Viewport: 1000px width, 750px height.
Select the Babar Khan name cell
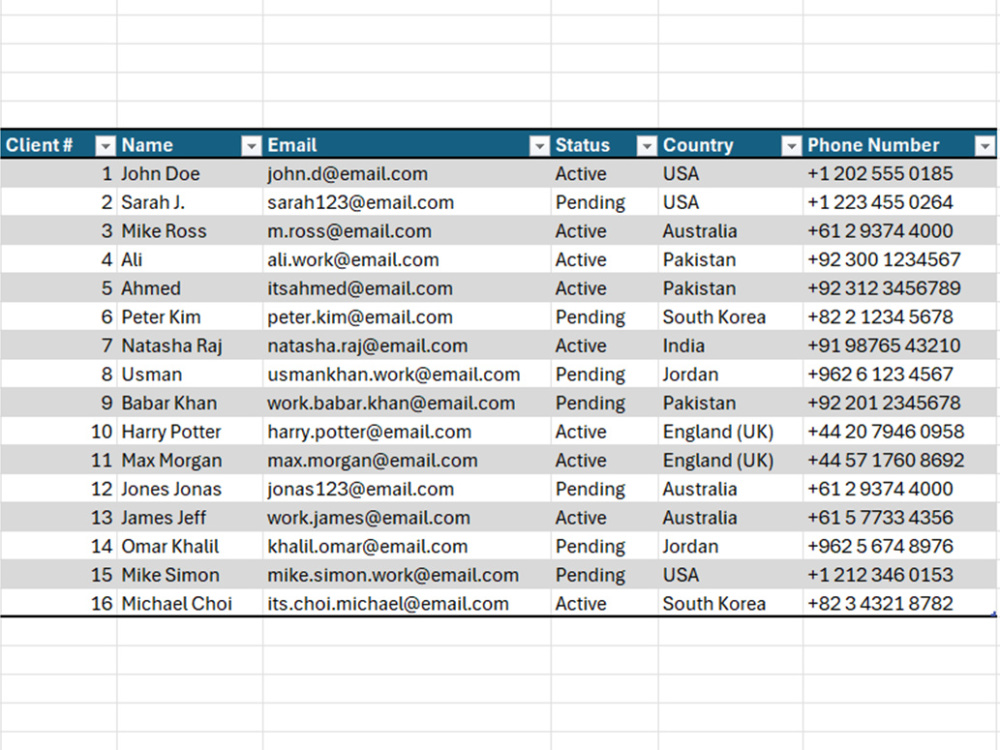click(x=189, y=403)
